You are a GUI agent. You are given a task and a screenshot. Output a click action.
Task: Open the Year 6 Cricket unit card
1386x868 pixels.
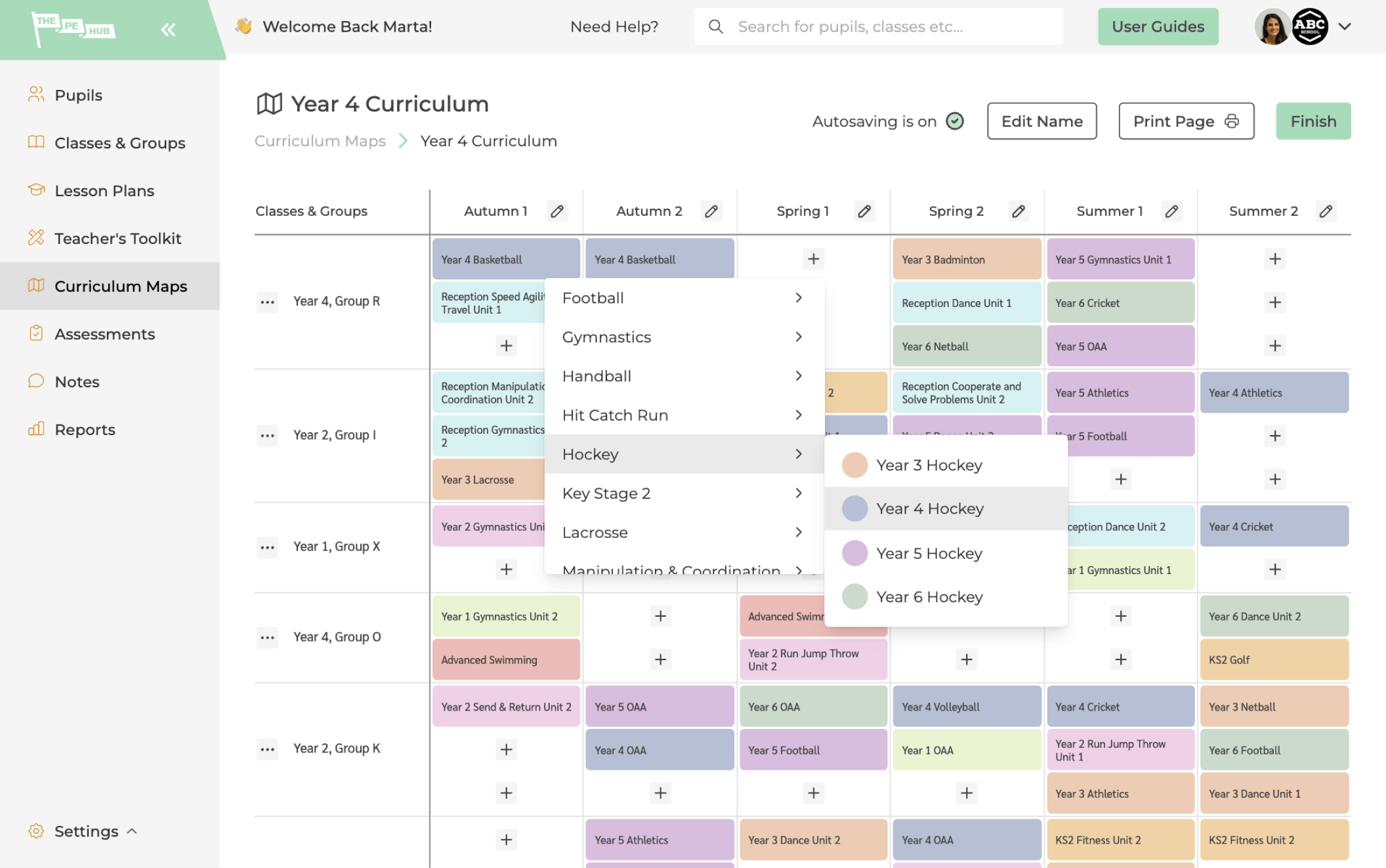[x=1120, y=303]
